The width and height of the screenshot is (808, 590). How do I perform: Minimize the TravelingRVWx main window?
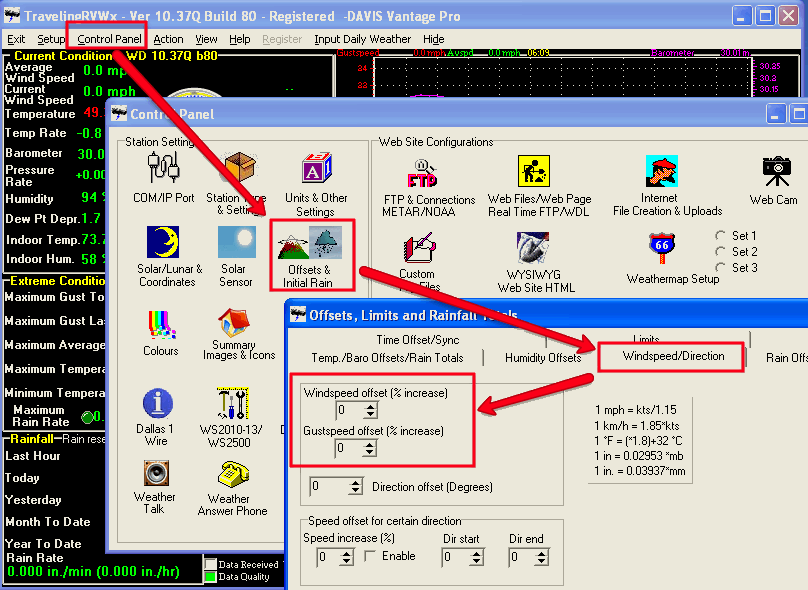[742, 16]
